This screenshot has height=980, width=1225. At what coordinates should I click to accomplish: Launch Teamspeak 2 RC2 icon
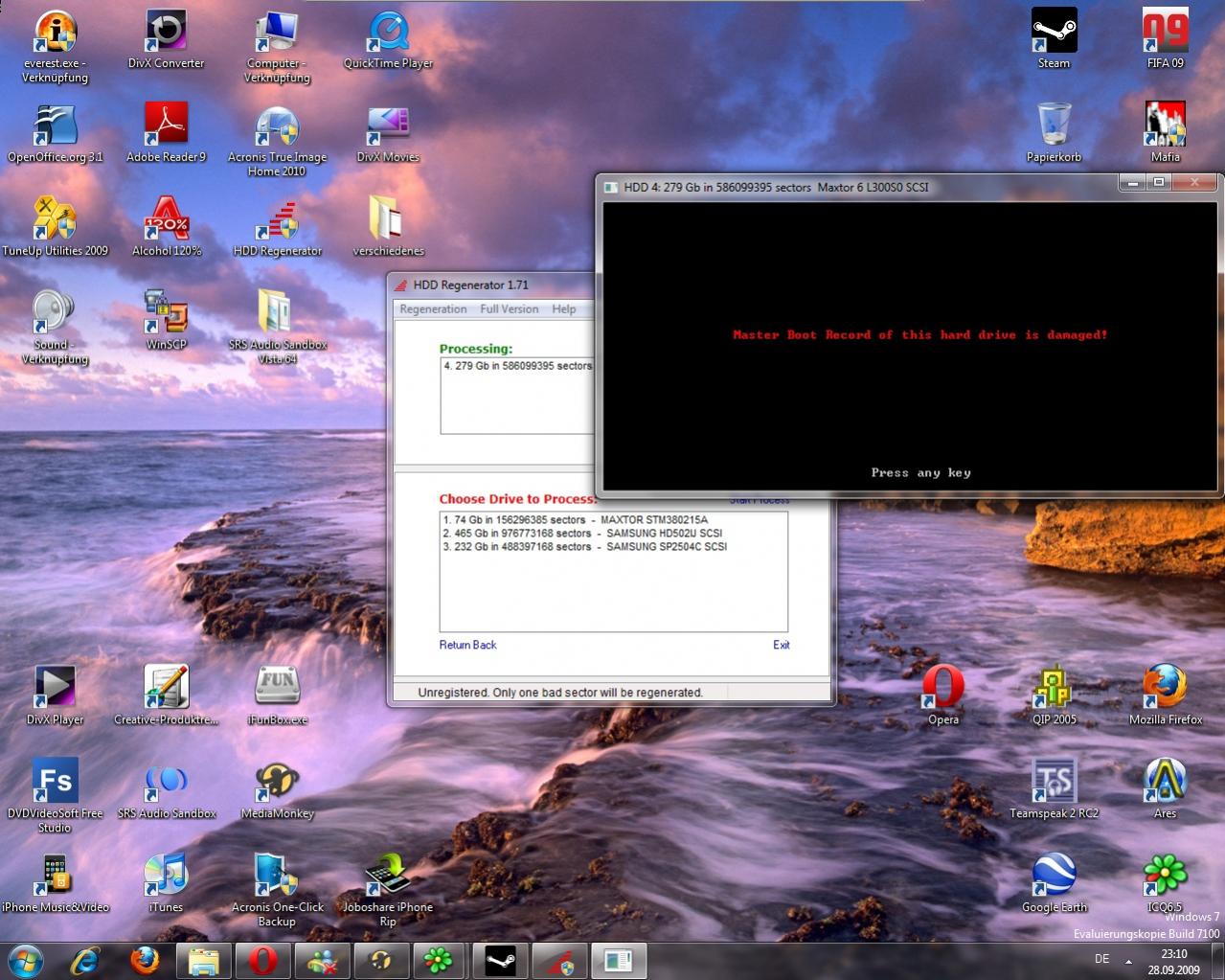point(1054,781)
